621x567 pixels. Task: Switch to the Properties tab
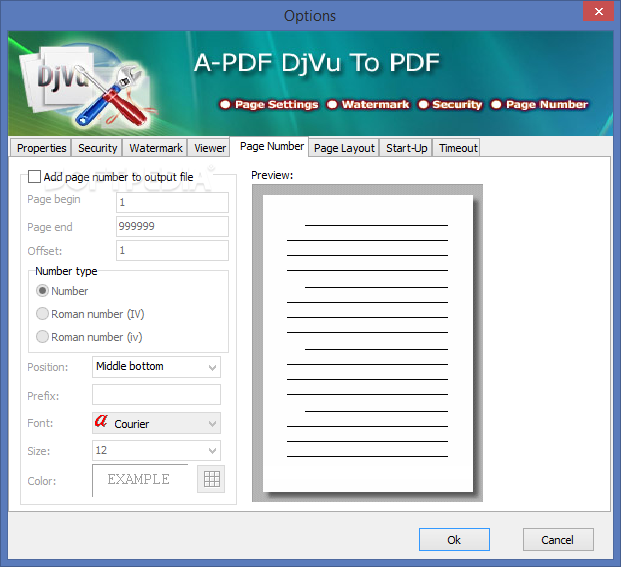pos(41,148)
